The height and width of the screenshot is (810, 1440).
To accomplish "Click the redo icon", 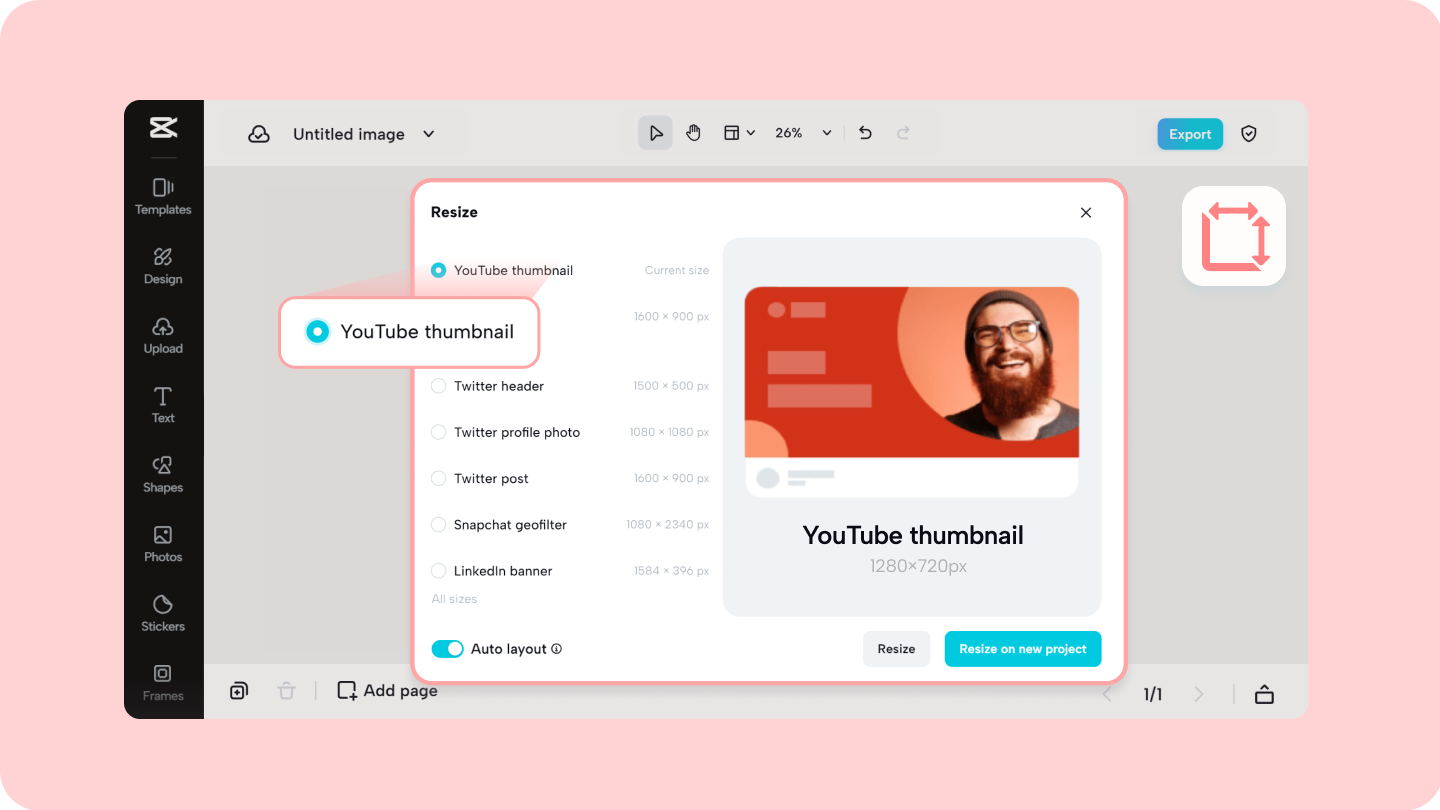I will click(902, 132).
